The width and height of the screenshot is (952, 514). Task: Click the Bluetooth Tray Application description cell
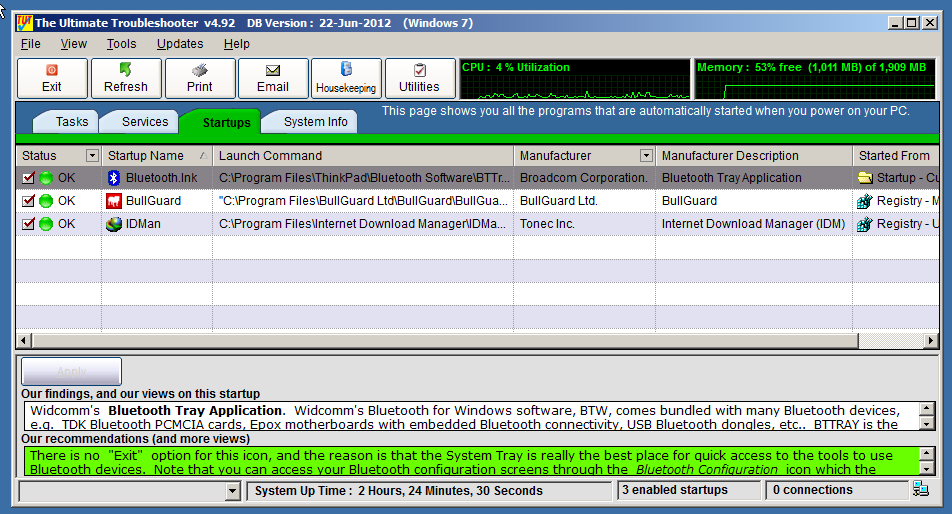pyautogui.click(x=754, y=178)
